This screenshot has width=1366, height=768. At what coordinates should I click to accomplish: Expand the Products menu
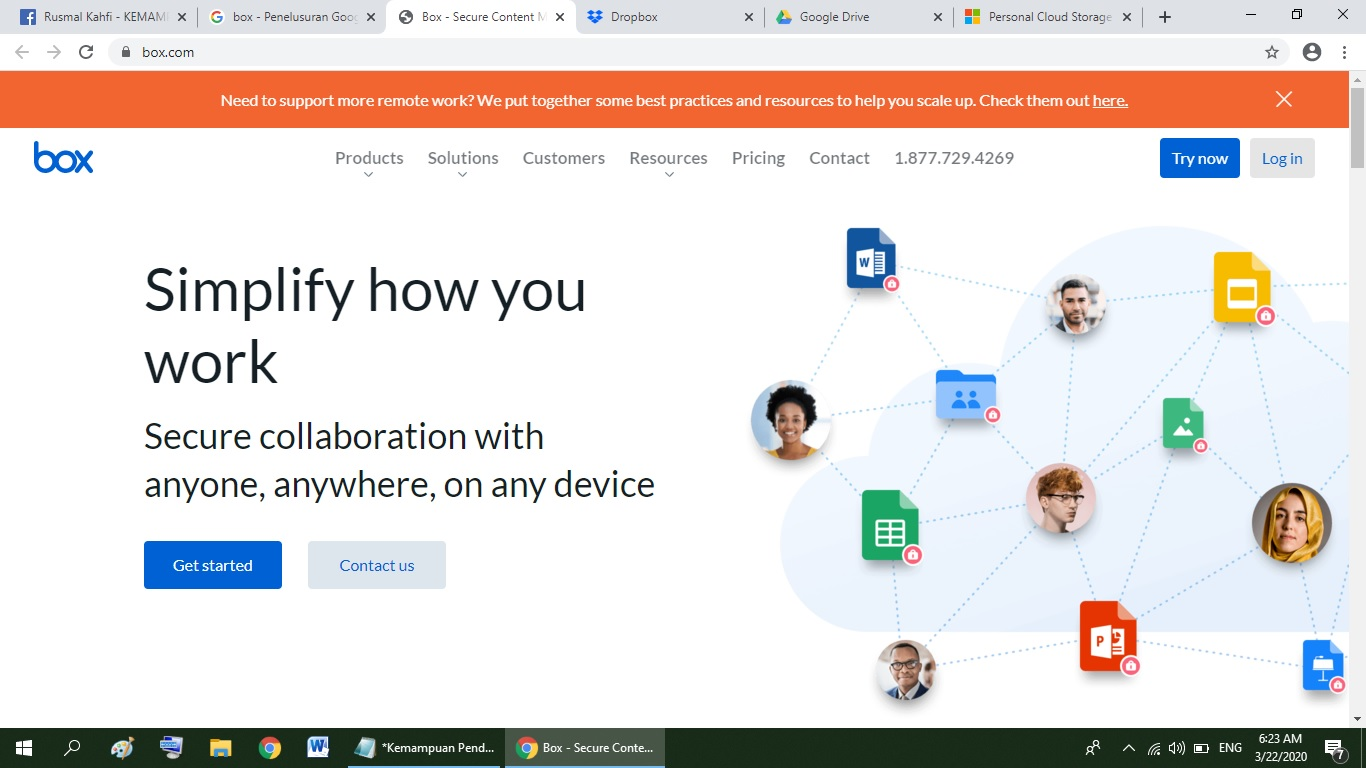coord(369,163)
